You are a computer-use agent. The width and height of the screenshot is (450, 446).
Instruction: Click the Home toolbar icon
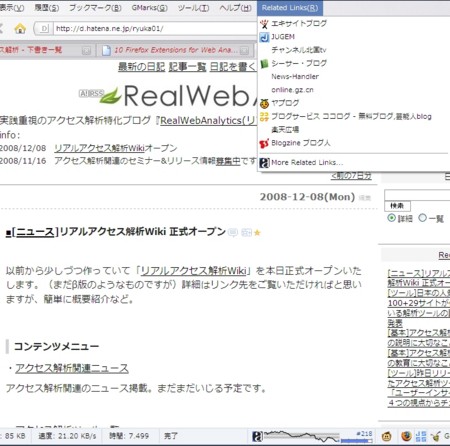[x=20, y=29]
